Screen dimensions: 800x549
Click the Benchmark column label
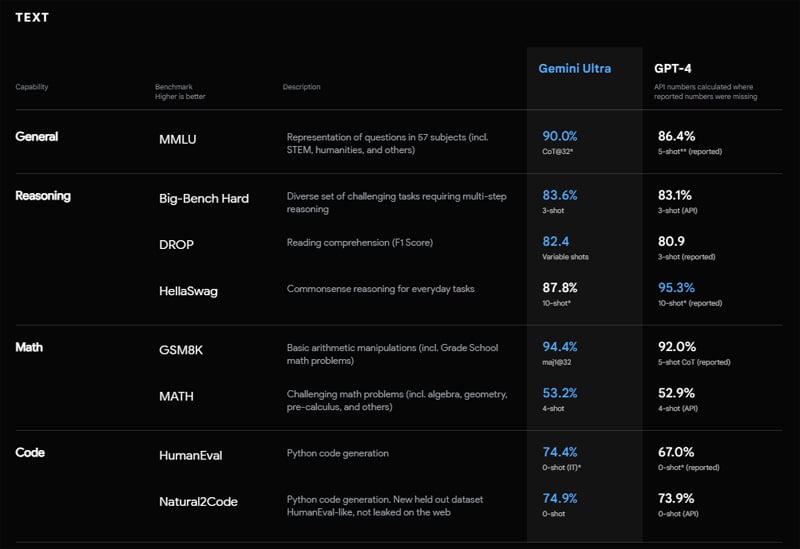pyautogui.click(x=173, y=87)
